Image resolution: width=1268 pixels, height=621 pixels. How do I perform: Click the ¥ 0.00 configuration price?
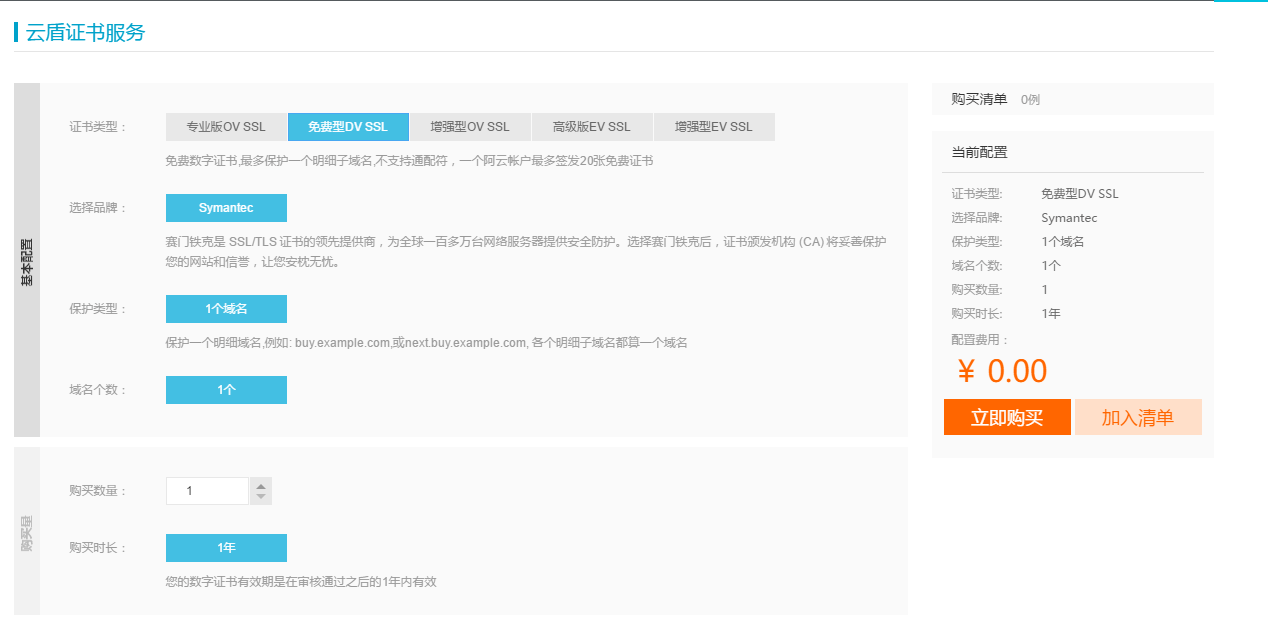click(x=1002, y=371)
